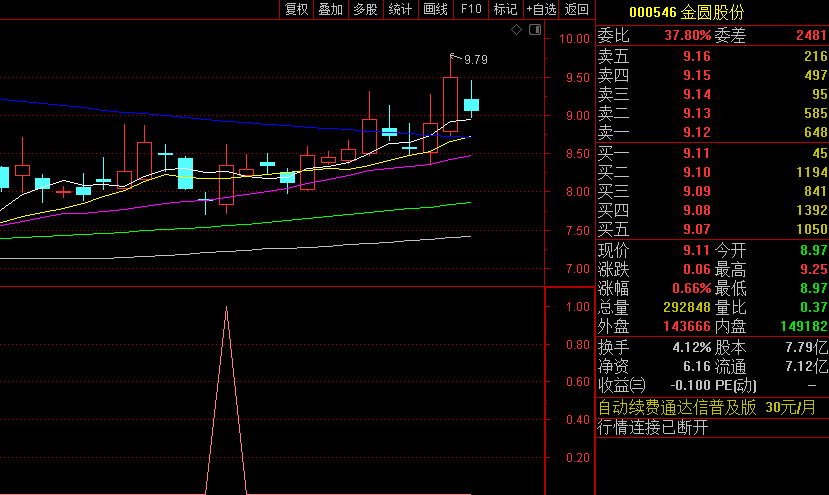Image resolution: width=829 pixels, height=495 pixels.
Task: Click the 10.00 price axis label
Action: (x=574, y=39)
